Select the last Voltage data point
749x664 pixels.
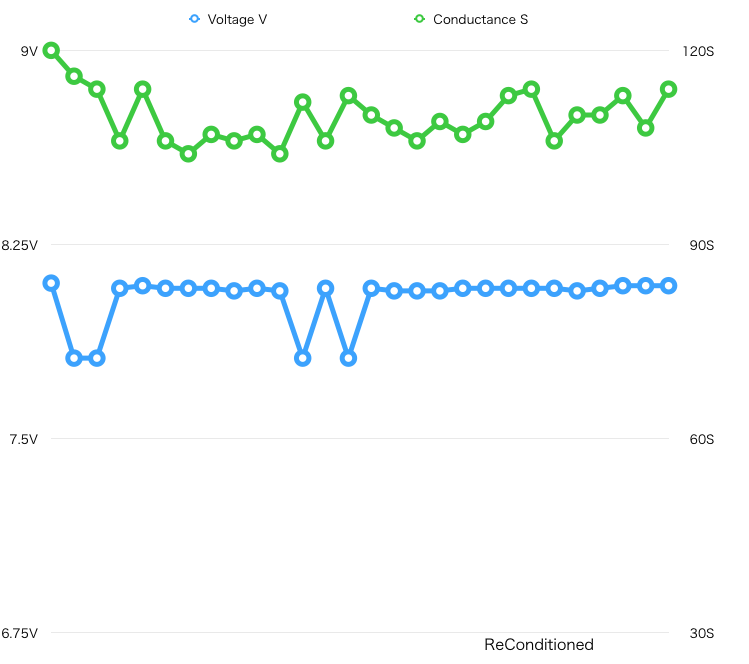click(x=669, y=286)
